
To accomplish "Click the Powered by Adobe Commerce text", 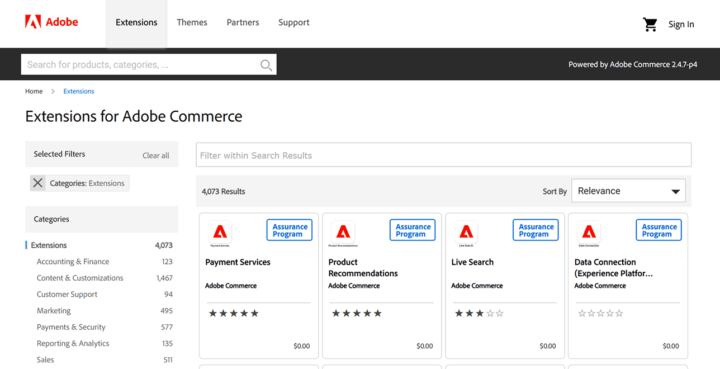I will pos(633,65).
